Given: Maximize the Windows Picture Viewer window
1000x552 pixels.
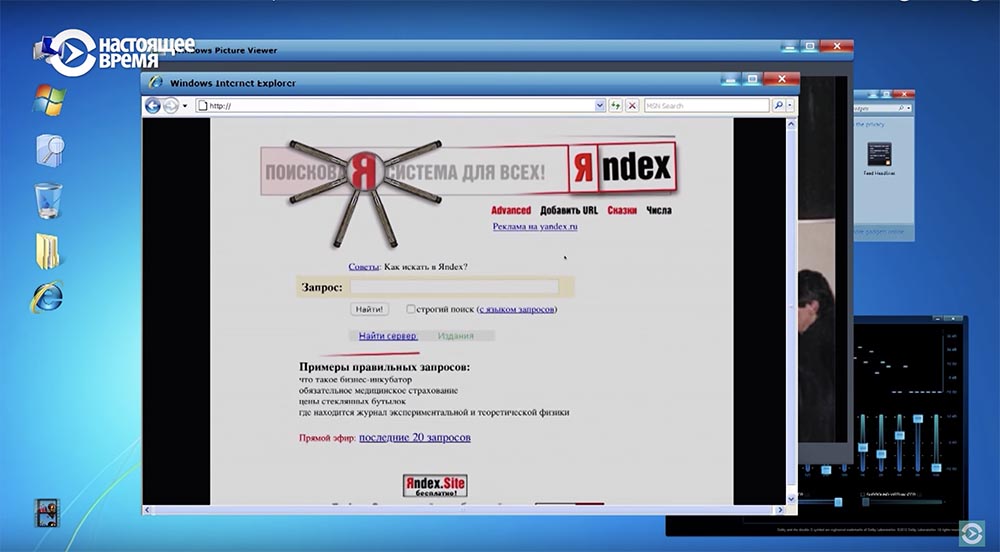Looking at the screenshot, I should (809, 46).
